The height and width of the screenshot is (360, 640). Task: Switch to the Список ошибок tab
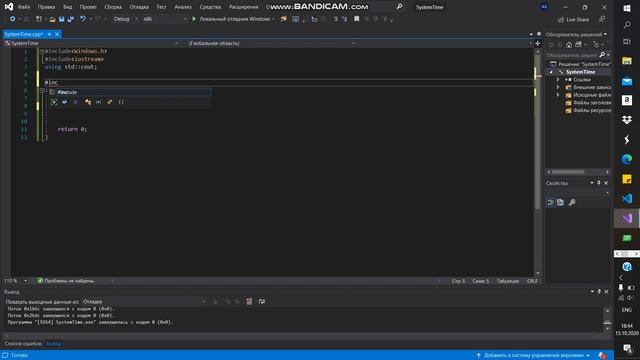click(23, 344)
